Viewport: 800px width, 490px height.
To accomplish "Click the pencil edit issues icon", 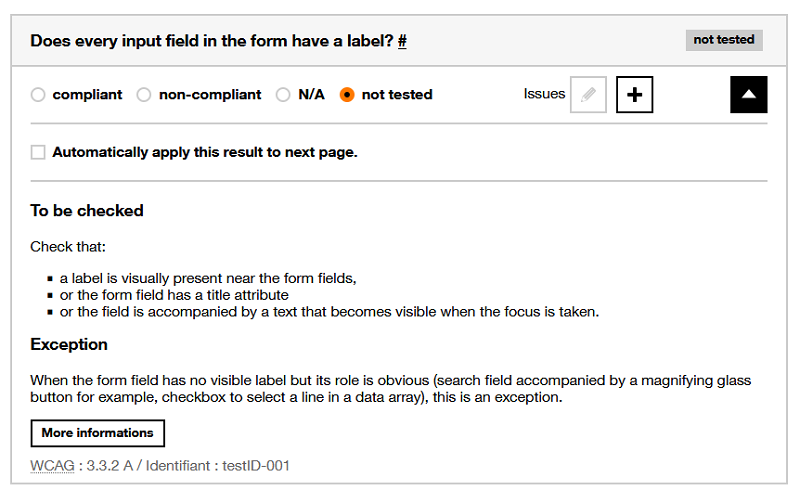I will [588, 95].
